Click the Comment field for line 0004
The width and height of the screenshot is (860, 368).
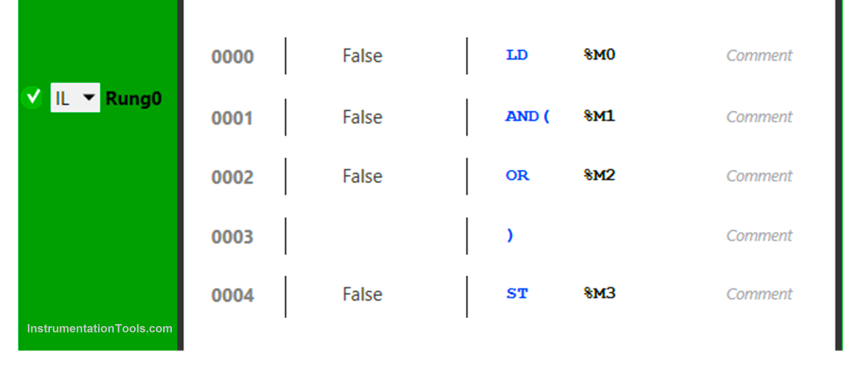pyautogui.click(x=759, y=295)
